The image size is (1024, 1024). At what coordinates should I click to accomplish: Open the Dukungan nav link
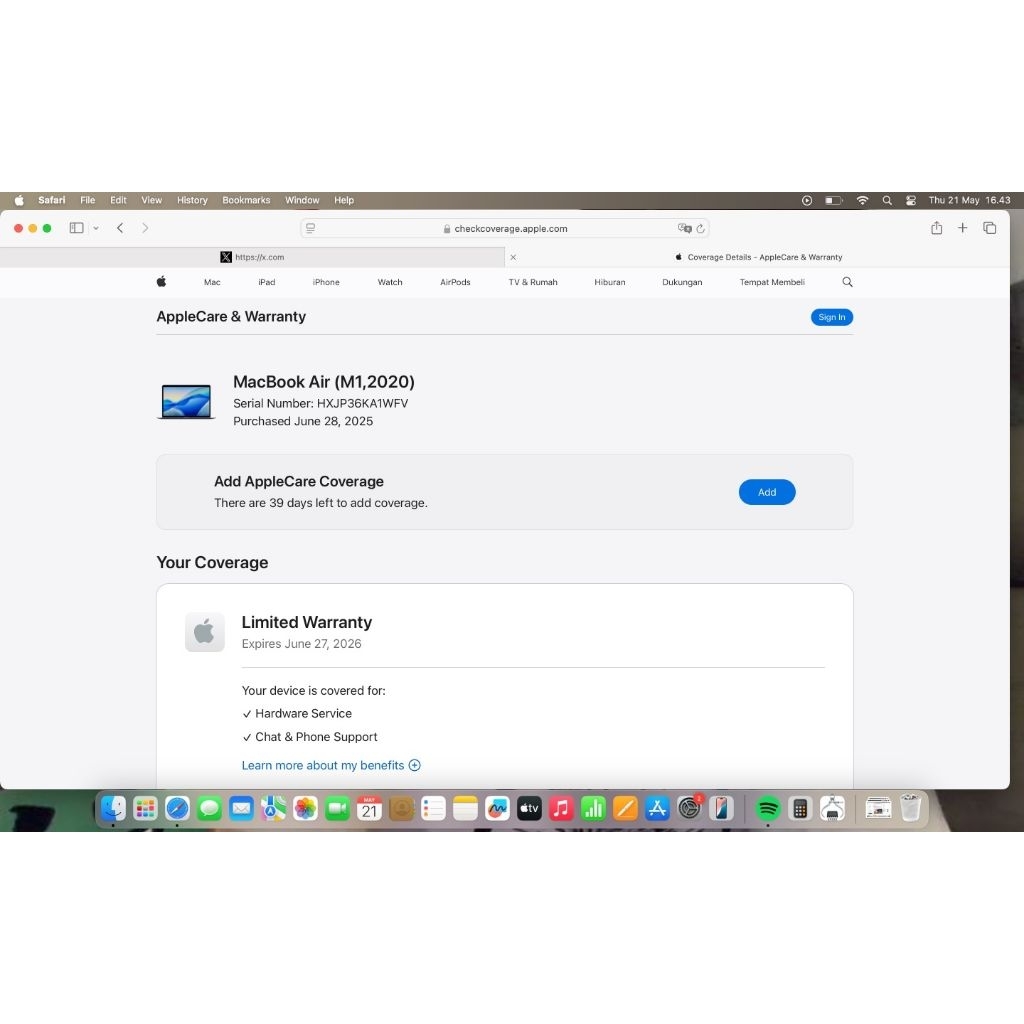click(682, 282)
